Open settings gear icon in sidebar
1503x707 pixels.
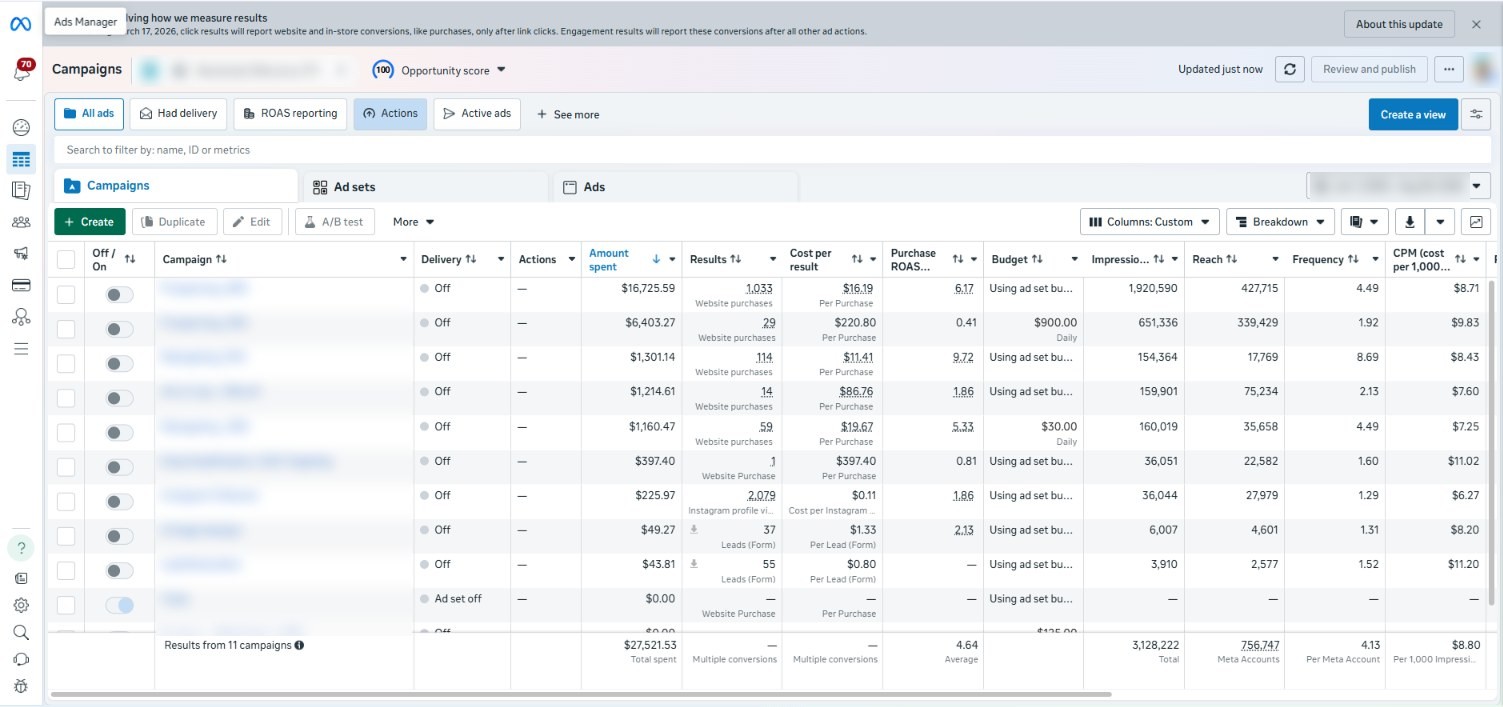pyautogui.click(x=21, y=605)
